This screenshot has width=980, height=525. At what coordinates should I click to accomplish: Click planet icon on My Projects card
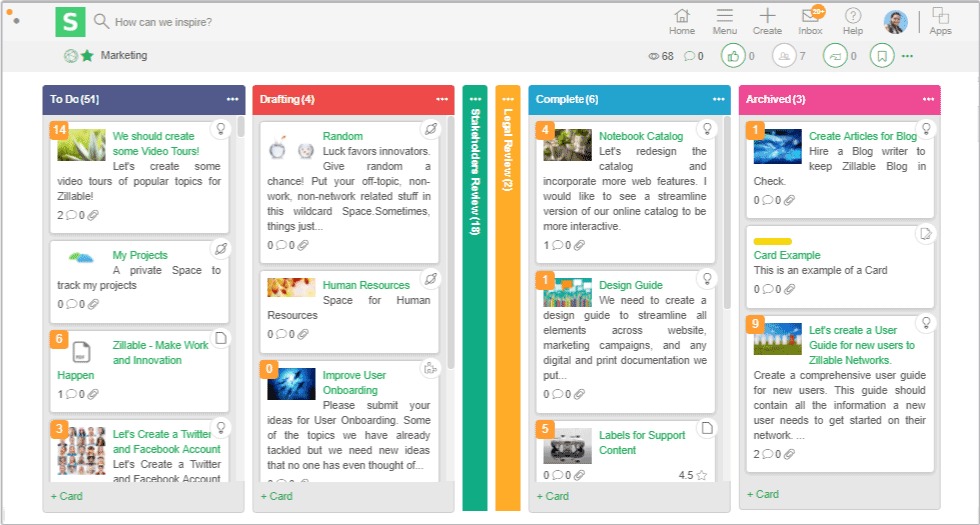pos(221,249)
